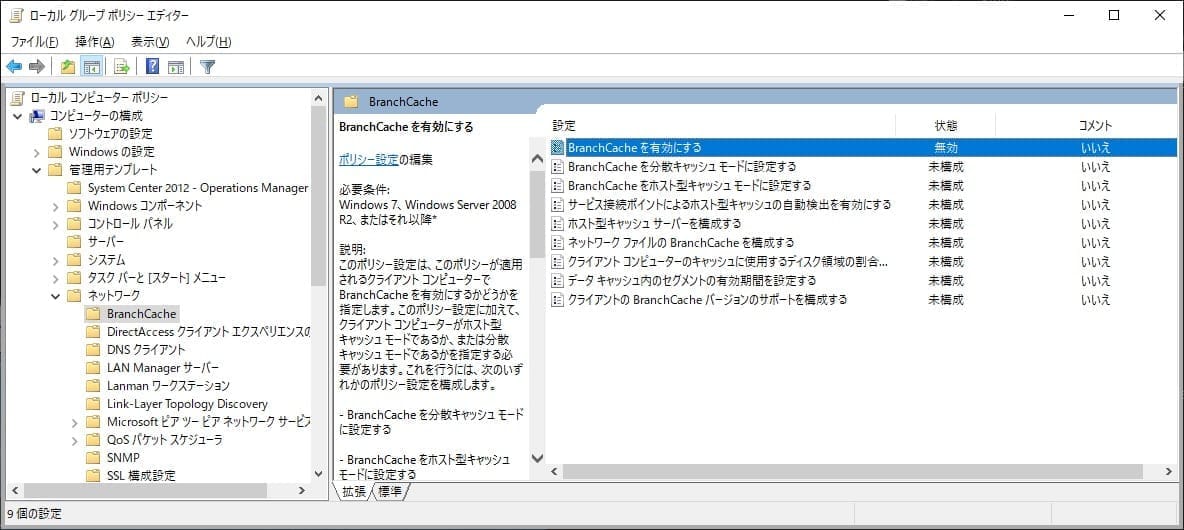This screenshot has width=1184, height=530.
Task: Expand the QoS パケット スケジューラ node
Action: click(x=74, y=439)
